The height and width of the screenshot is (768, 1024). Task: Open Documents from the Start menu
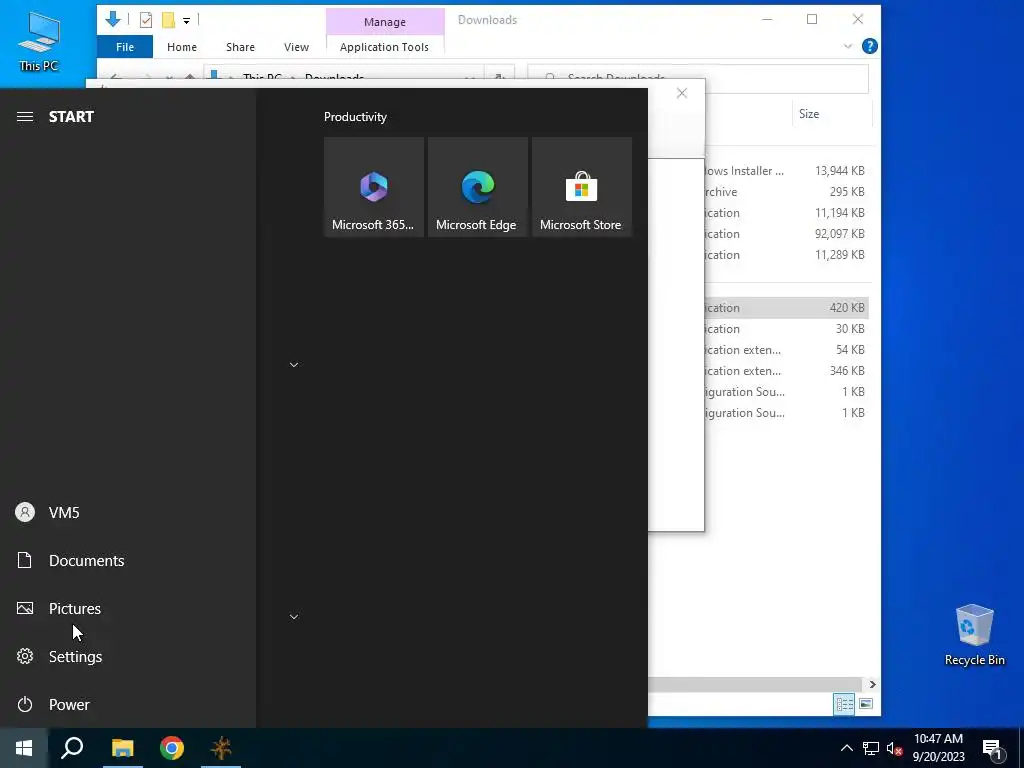pyautogui.click(x=128, y=560)
